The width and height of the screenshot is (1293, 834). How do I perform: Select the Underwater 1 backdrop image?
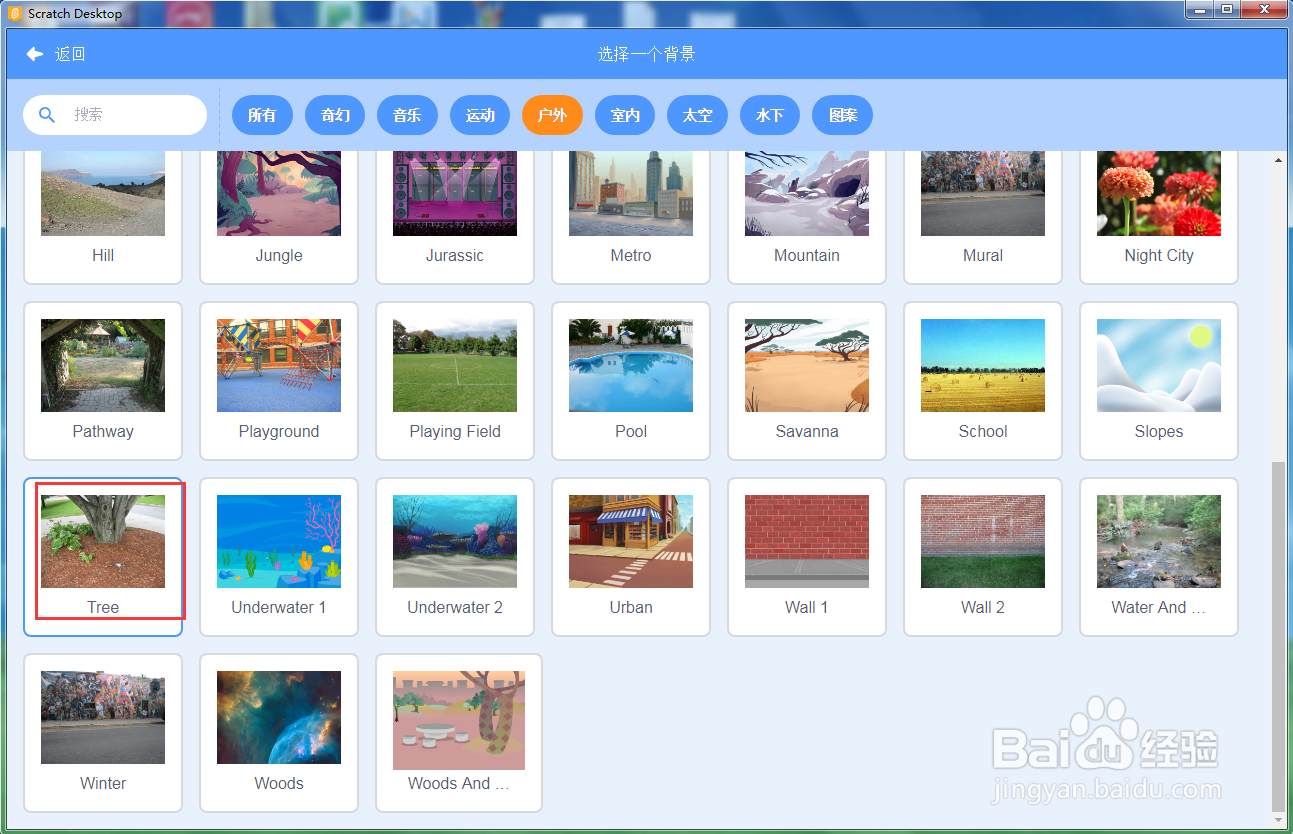279,541
